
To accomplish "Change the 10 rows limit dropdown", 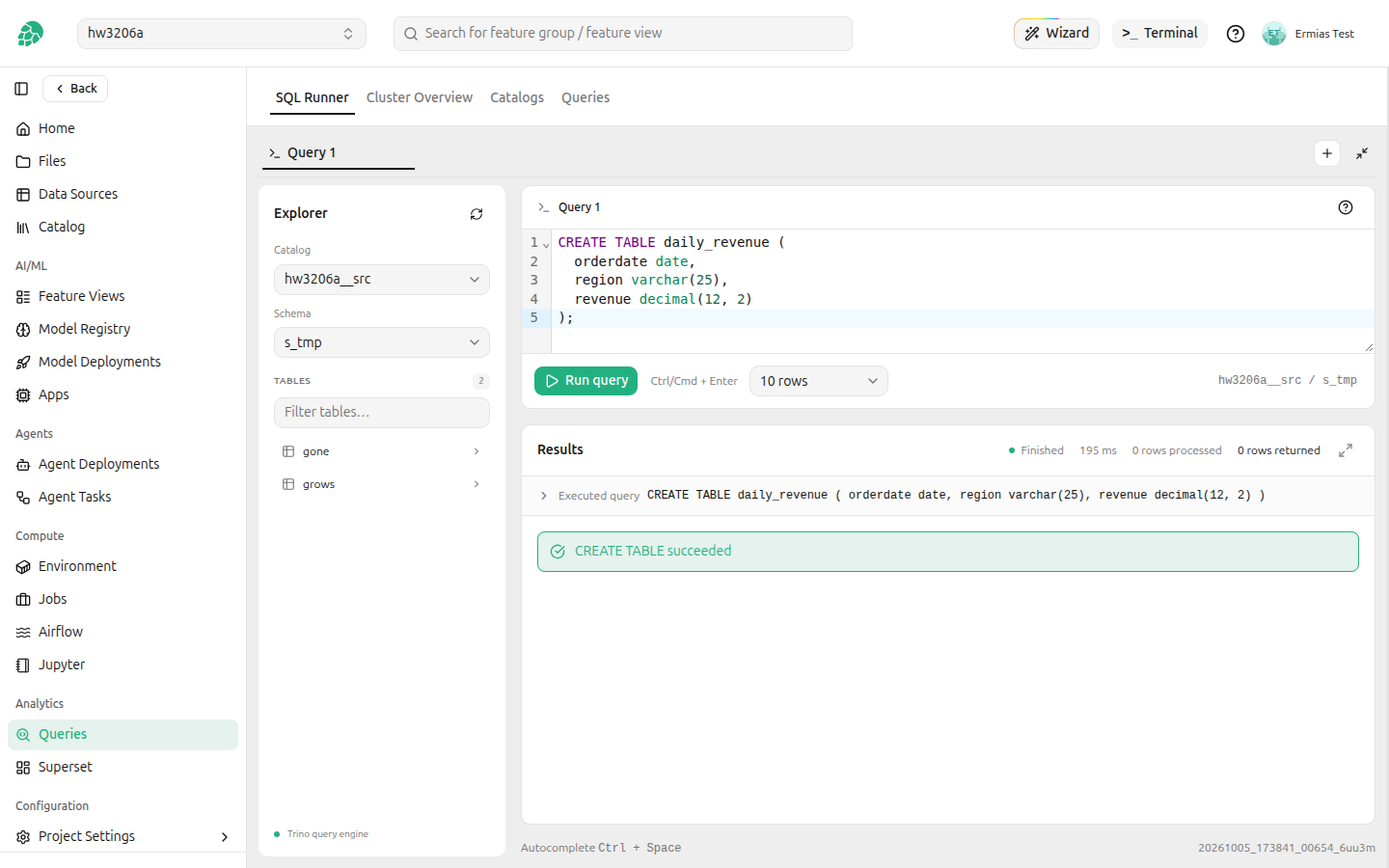I will (818, 381).
